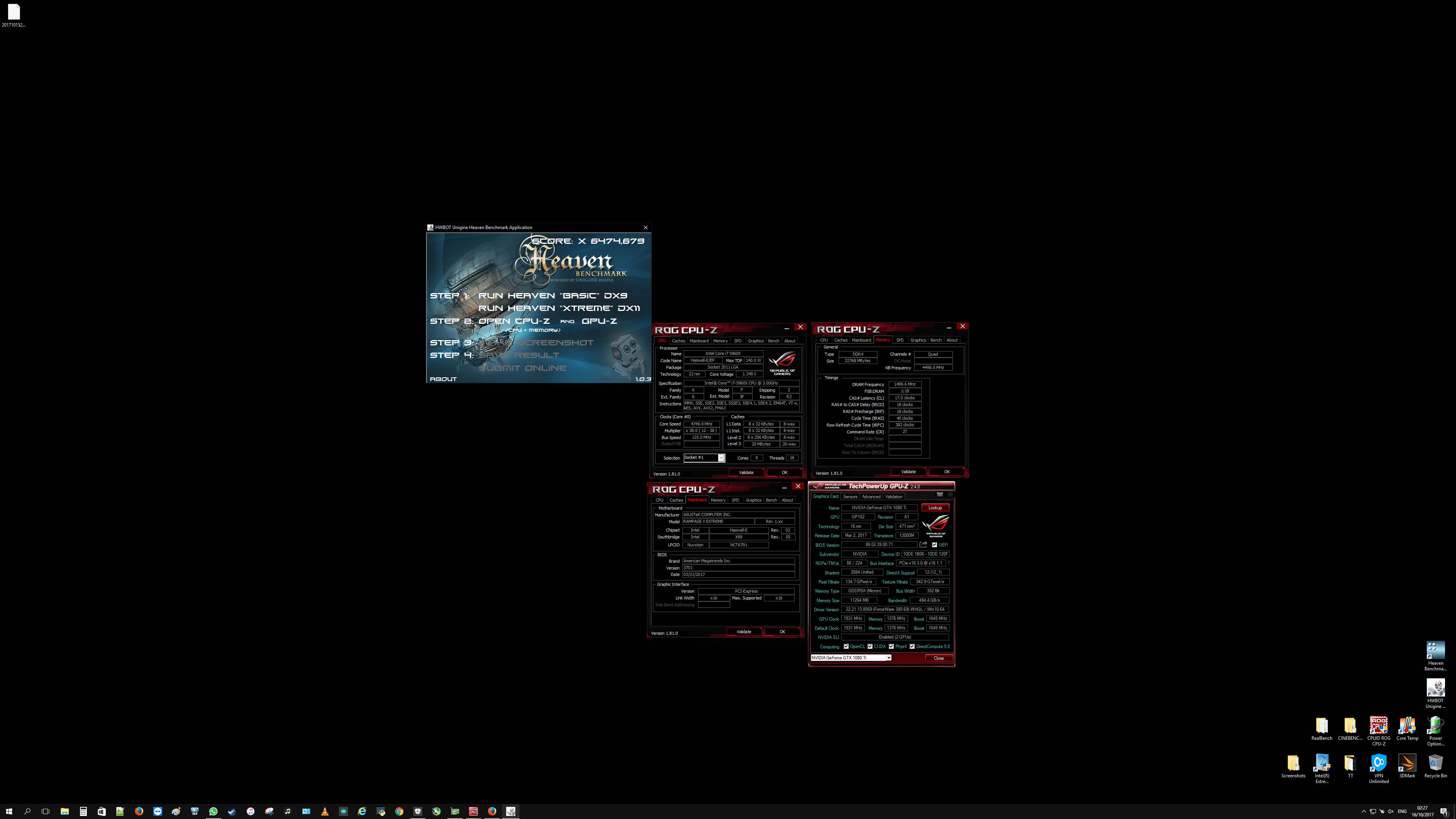Viewport: 1456px width, 819px height.
Task: Select the Core Temp desktop shortcut
Action: coord(1407,728)
